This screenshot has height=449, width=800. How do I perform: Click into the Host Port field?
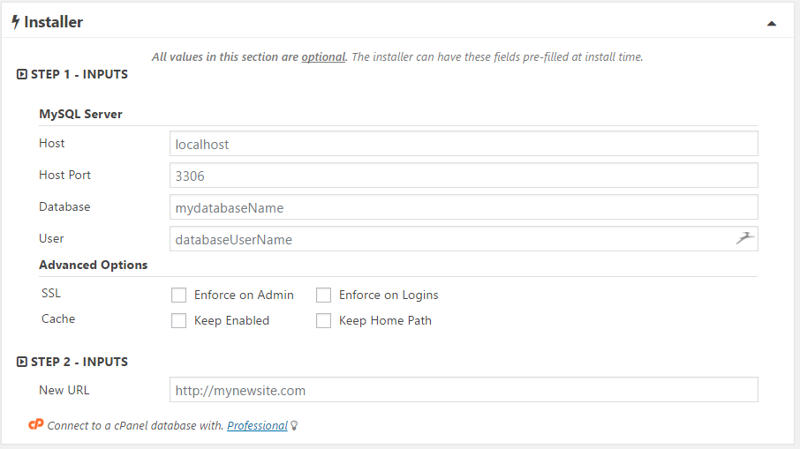[463, 175]
